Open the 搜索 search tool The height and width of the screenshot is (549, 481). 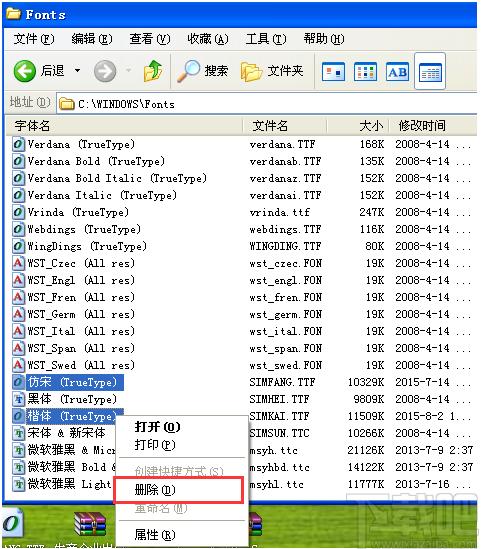(x=202, y=71)
